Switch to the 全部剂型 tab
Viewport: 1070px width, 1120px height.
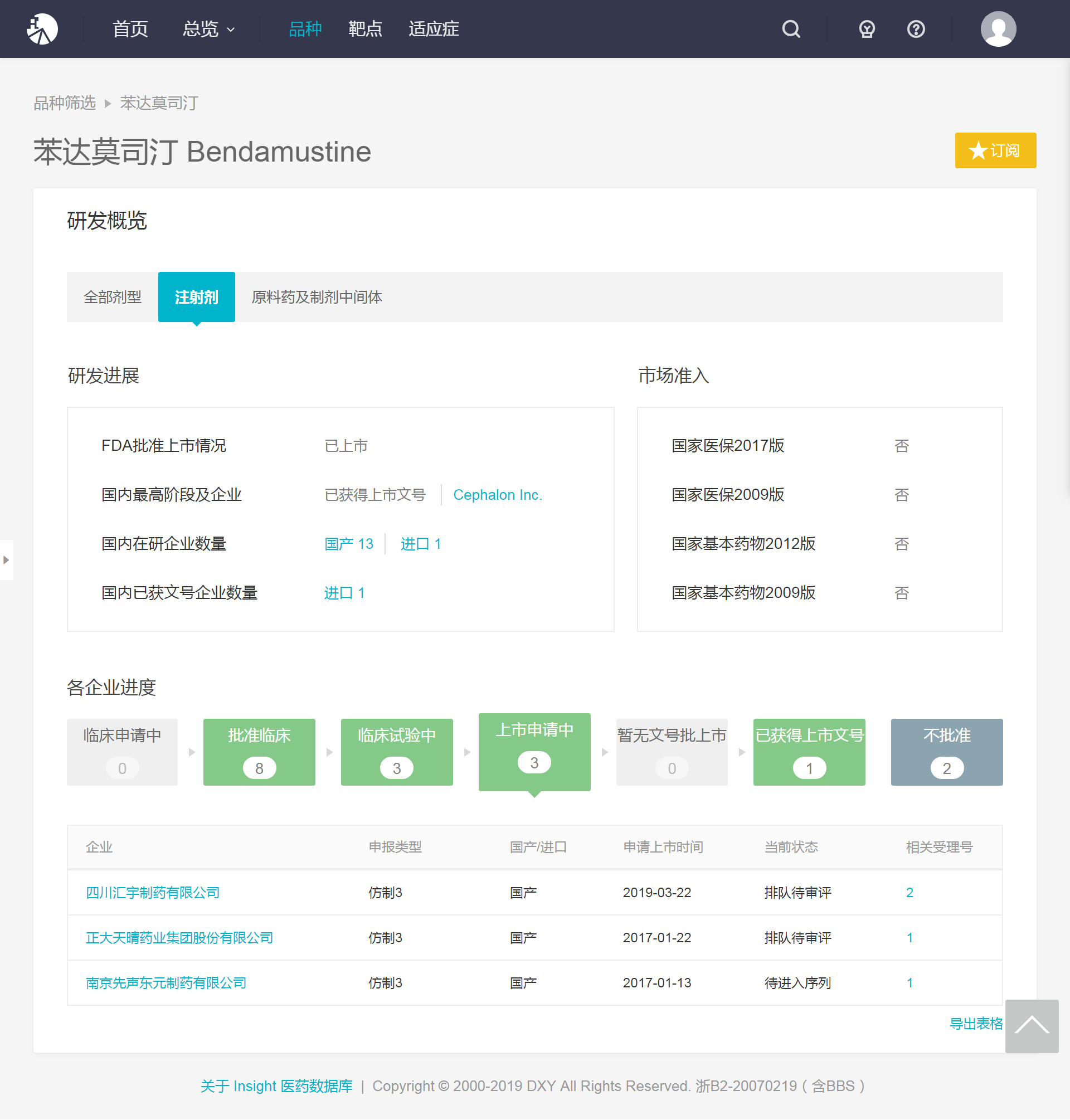click(113, 296)
